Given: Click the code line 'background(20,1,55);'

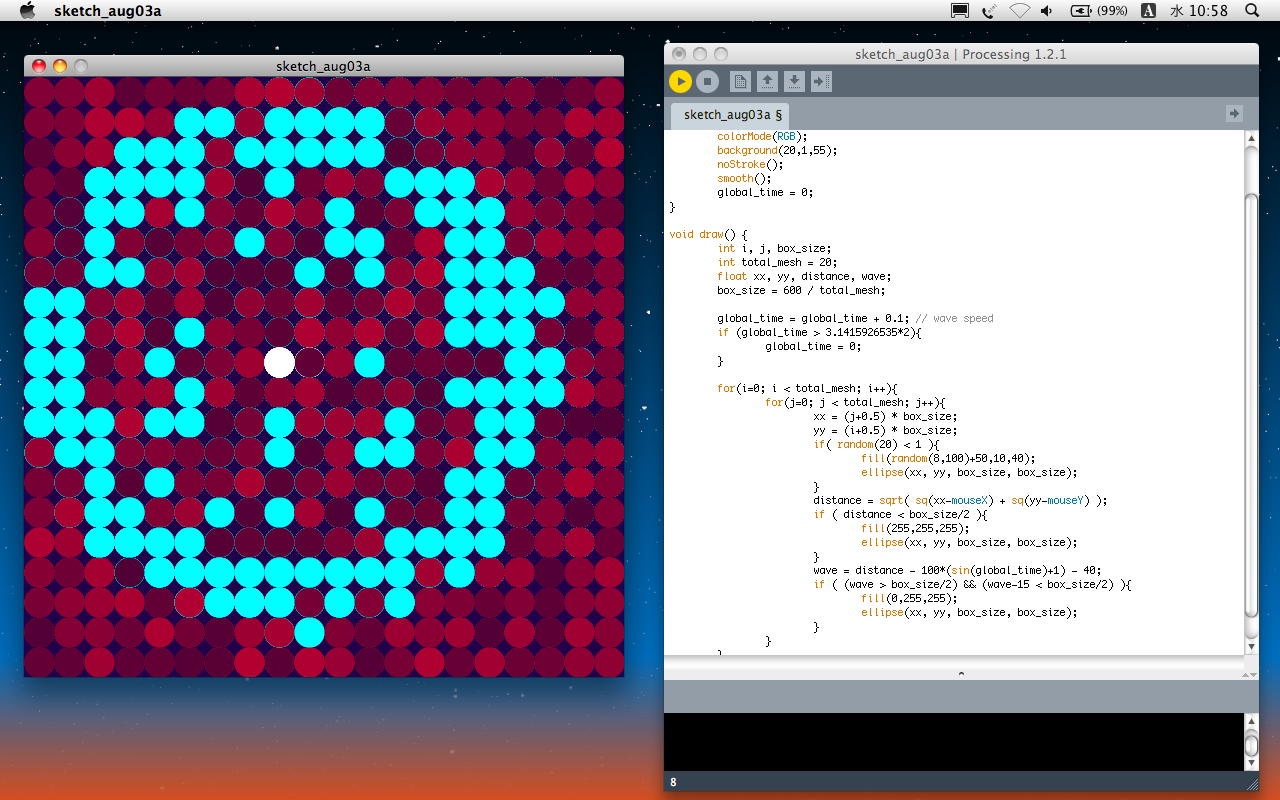Looking at the screenshot, I should 777,150.
